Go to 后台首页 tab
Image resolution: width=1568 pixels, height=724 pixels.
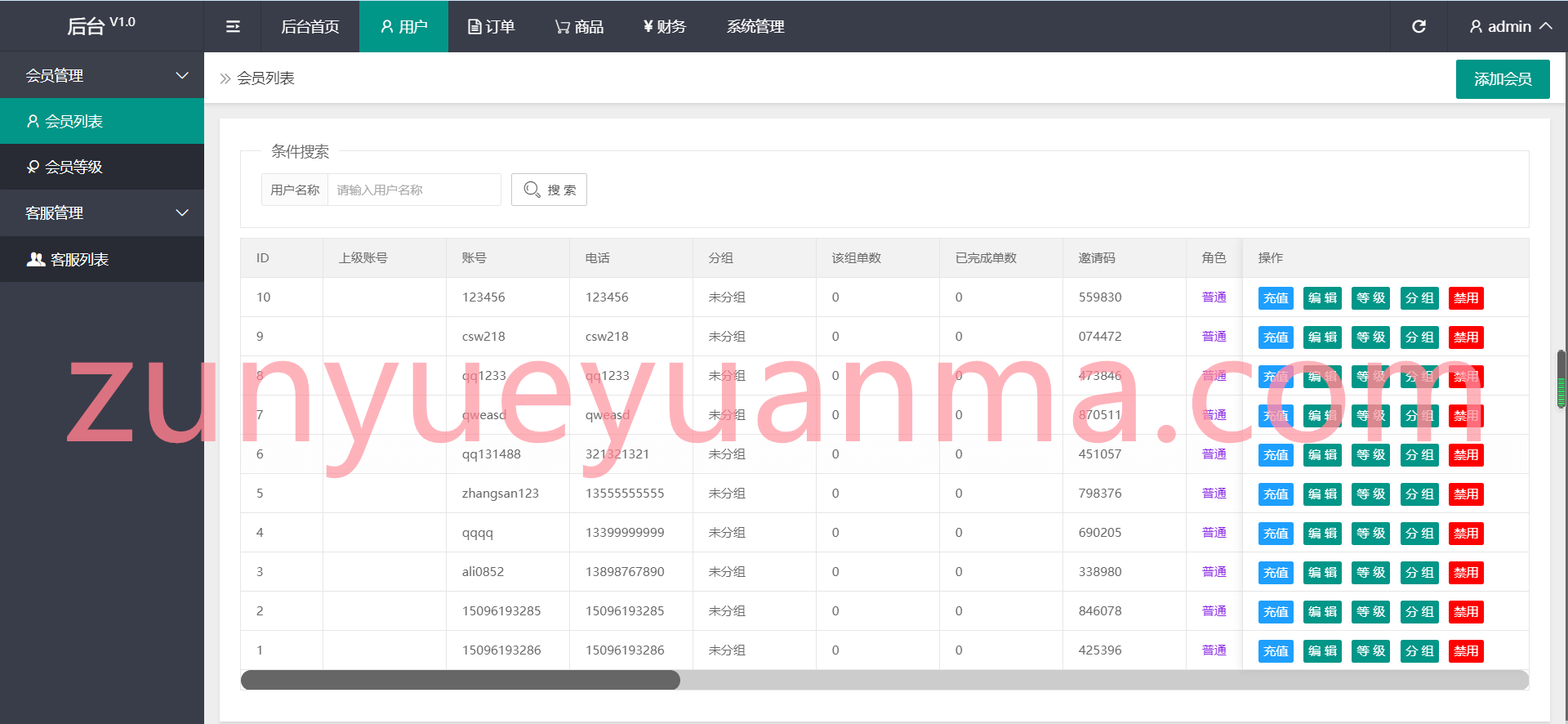[310, 26]
